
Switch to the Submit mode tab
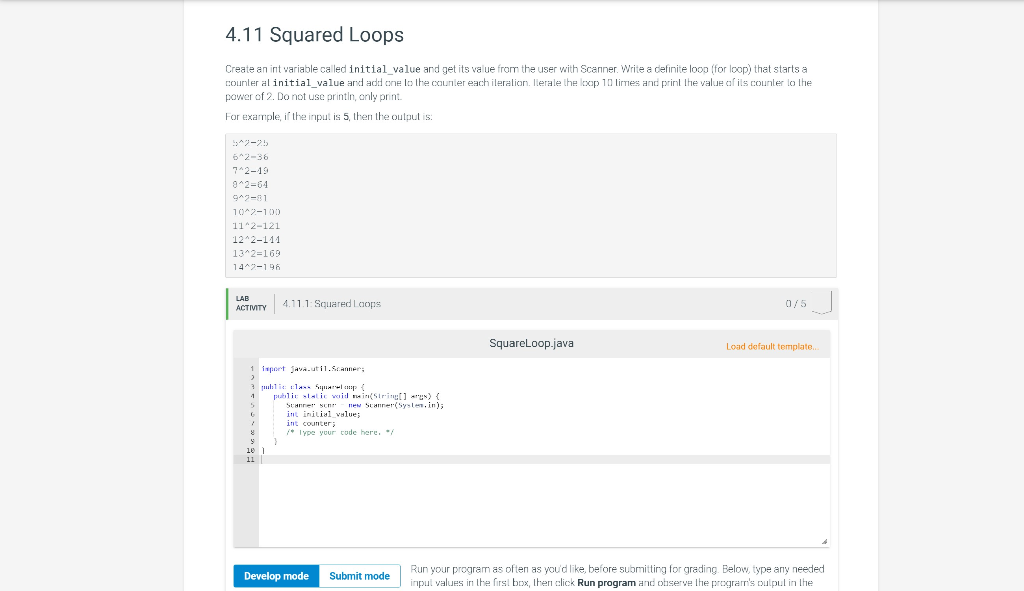[x=358, y=575]
